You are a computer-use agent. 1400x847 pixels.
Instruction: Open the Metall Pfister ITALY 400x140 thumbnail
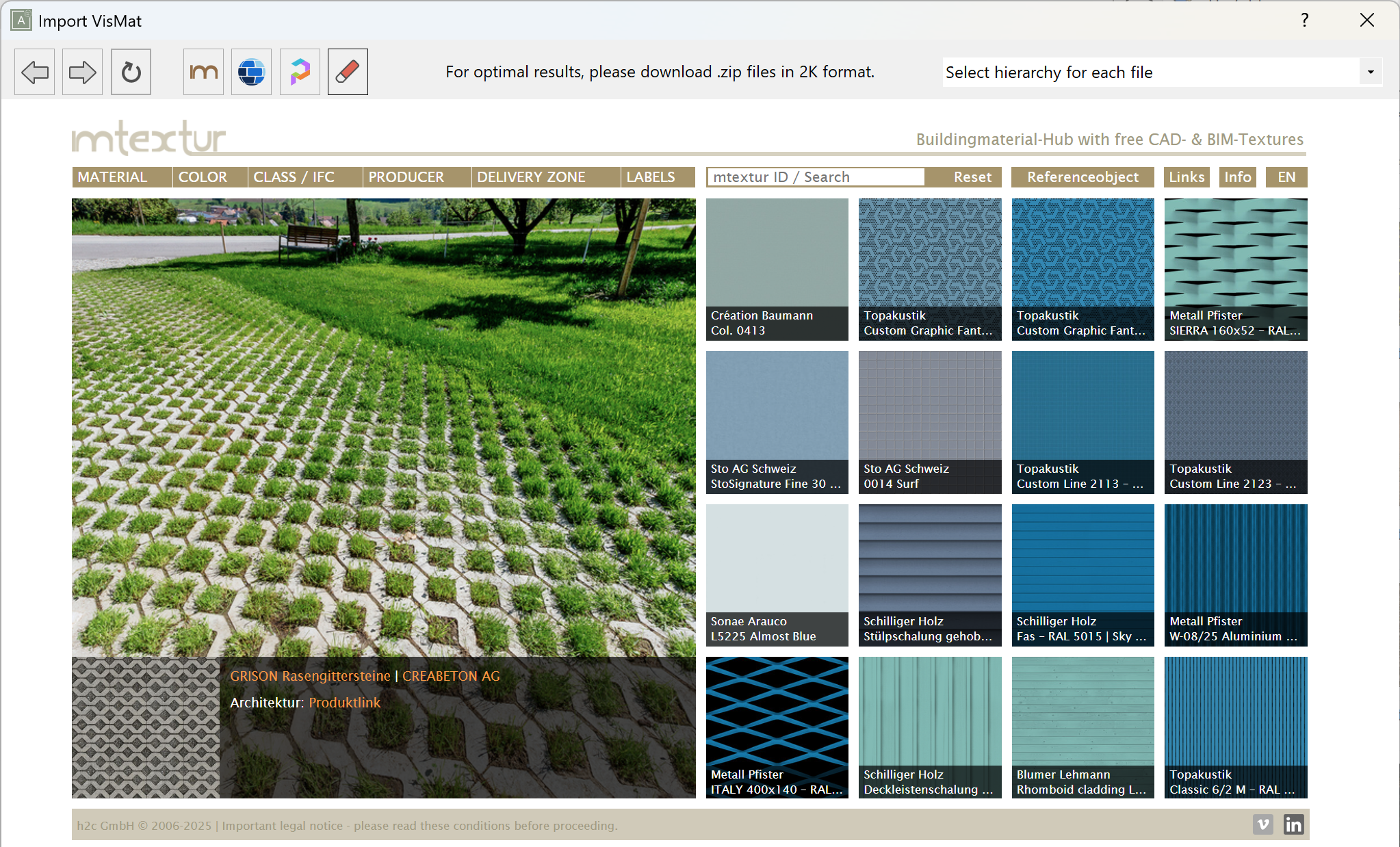[x=777, y=727]
